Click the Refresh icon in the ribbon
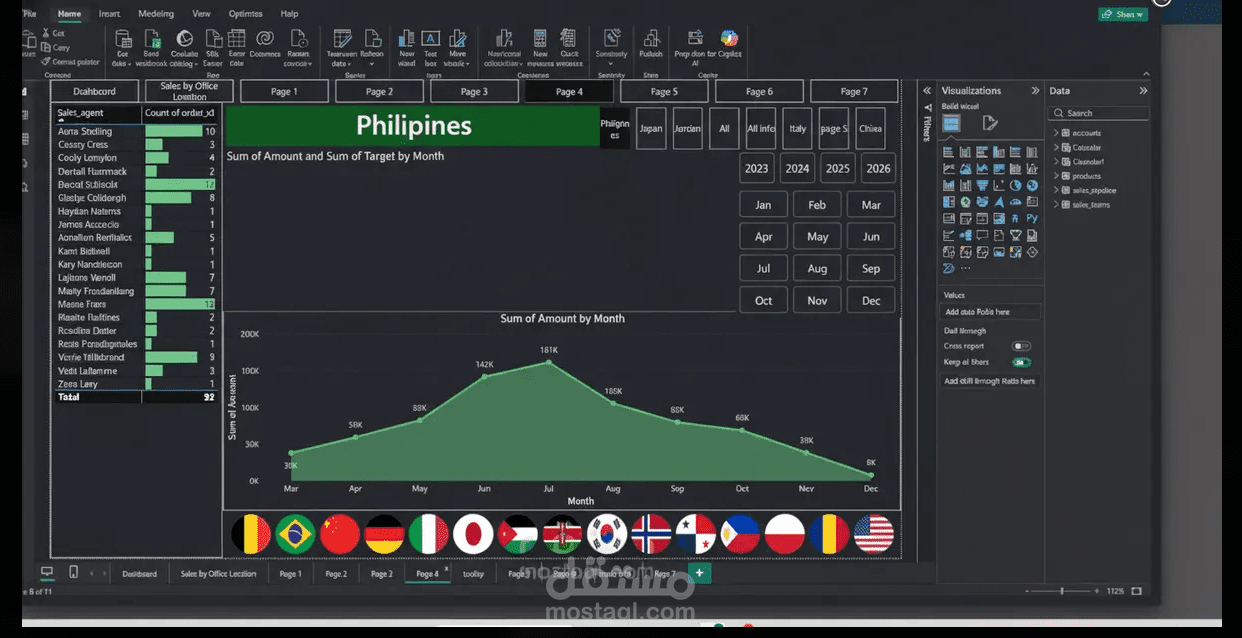 (371, 39)
